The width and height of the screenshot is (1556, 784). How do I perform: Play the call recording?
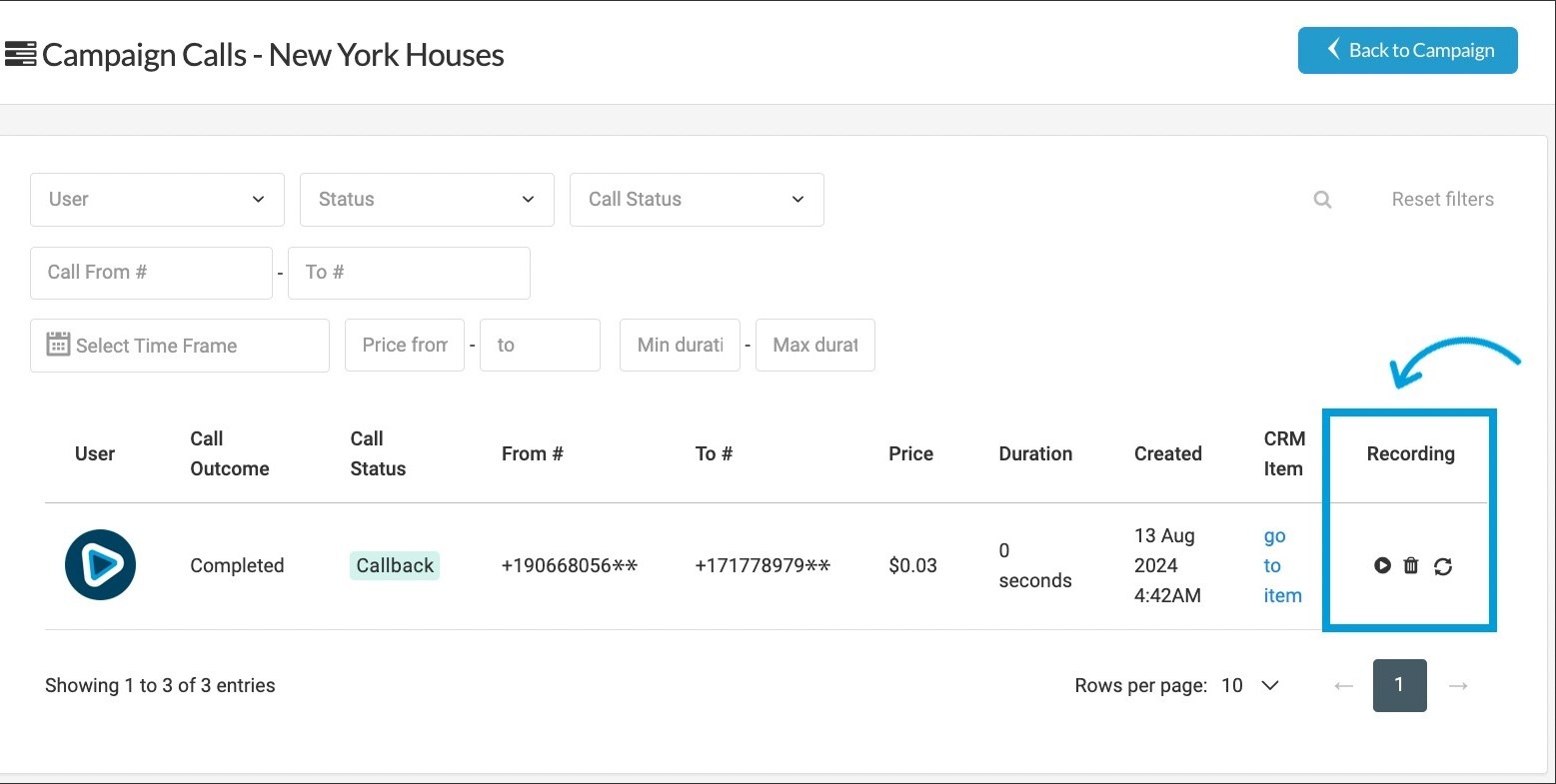[1382, 566]
